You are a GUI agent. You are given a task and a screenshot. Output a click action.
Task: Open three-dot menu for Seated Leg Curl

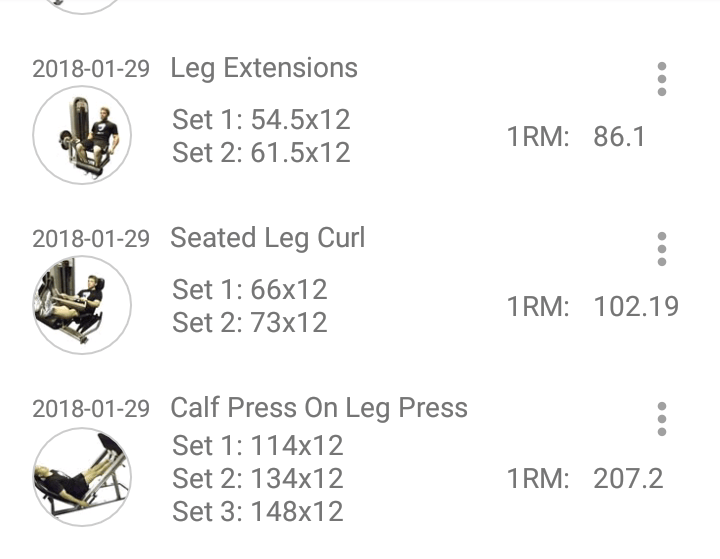click(x=661, y=249)
